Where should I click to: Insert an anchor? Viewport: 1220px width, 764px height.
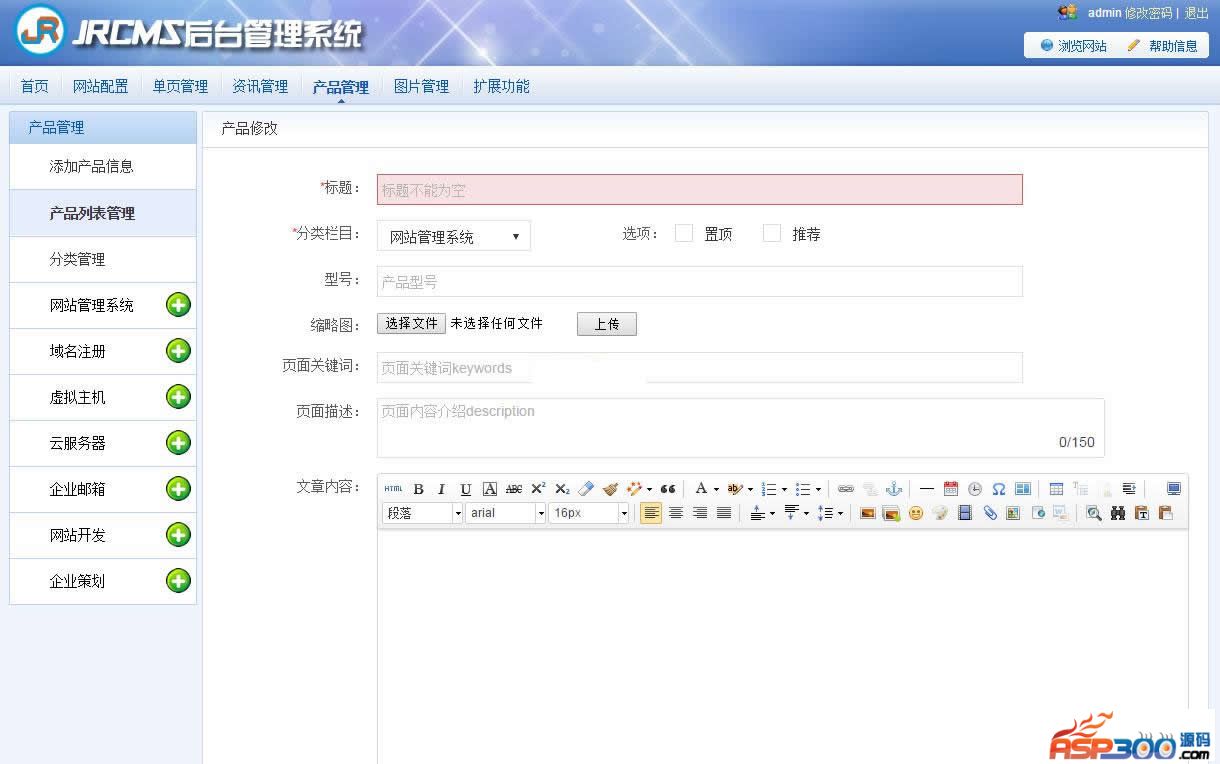coord(894,489)
